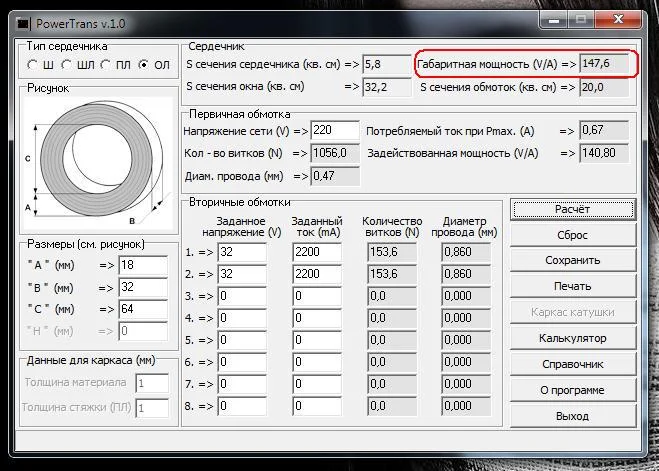
Task: Choose the ПЛ core type radio button
Action: [x=105, y=65]
